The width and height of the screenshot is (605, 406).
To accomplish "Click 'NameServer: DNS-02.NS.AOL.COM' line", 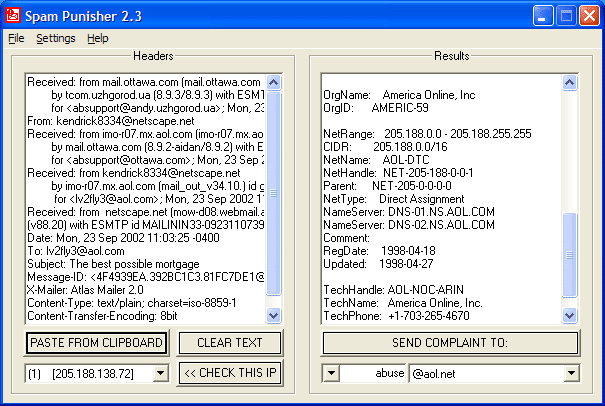I will click(x=409, y=225).
